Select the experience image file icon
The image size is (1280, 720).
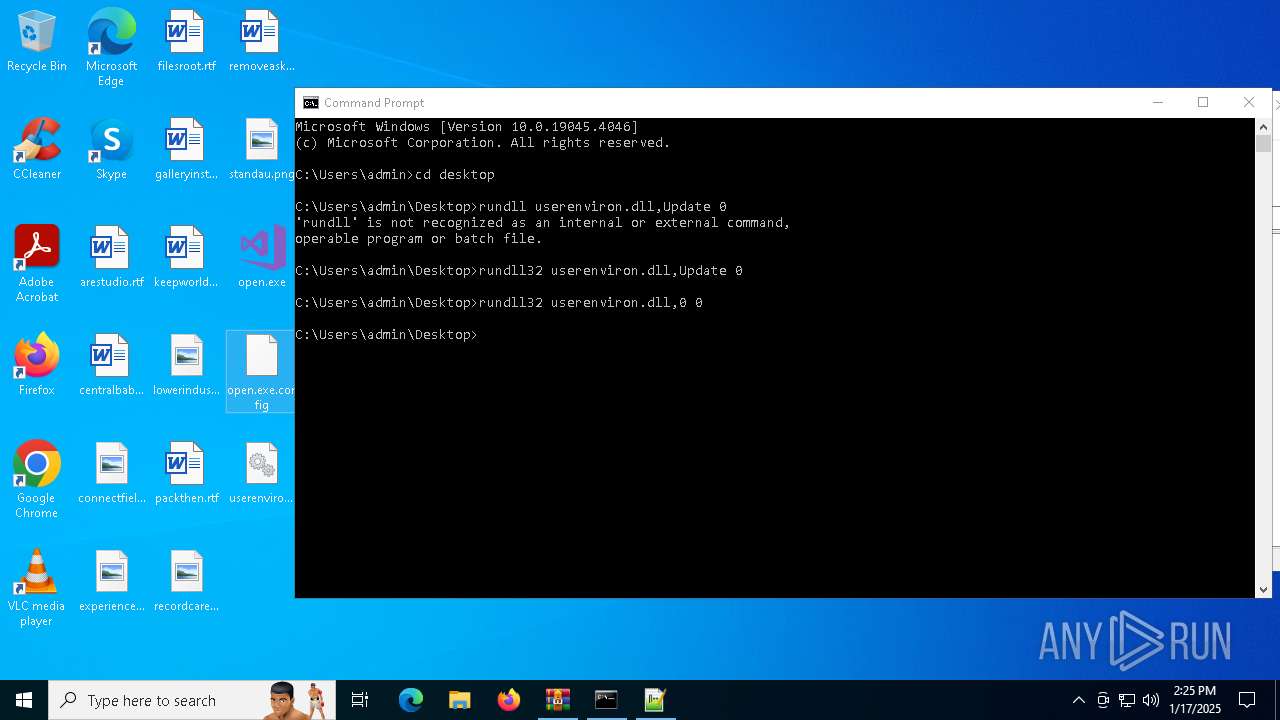click(x=111, y=582)
